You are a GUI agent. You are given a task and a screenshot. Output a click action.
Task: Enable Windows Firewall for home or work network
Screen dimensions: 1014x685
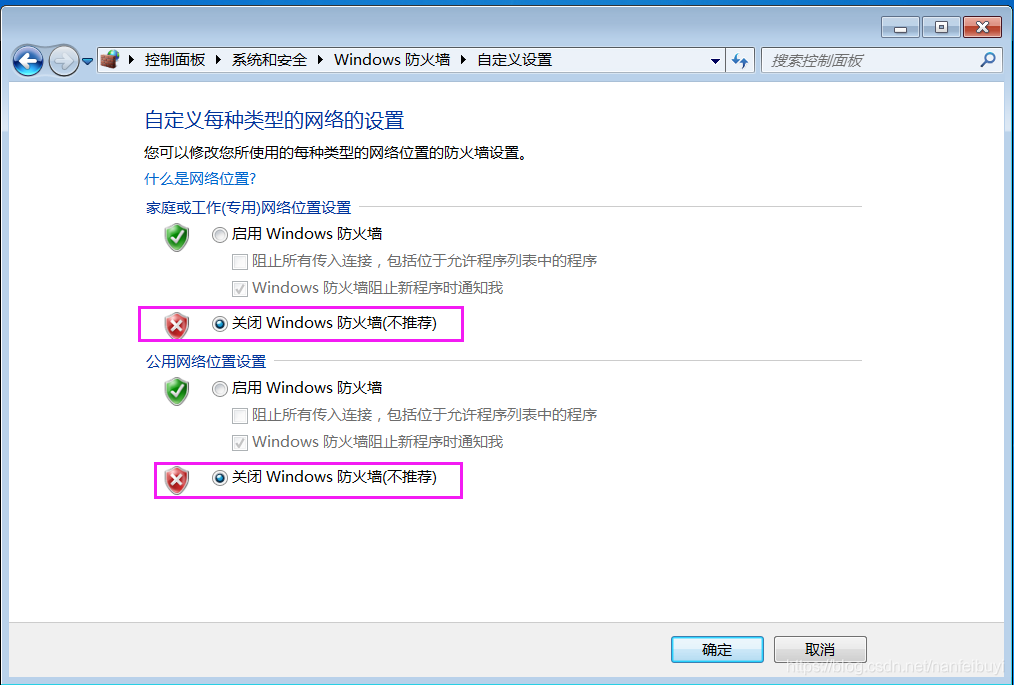(x=220, y=235)
